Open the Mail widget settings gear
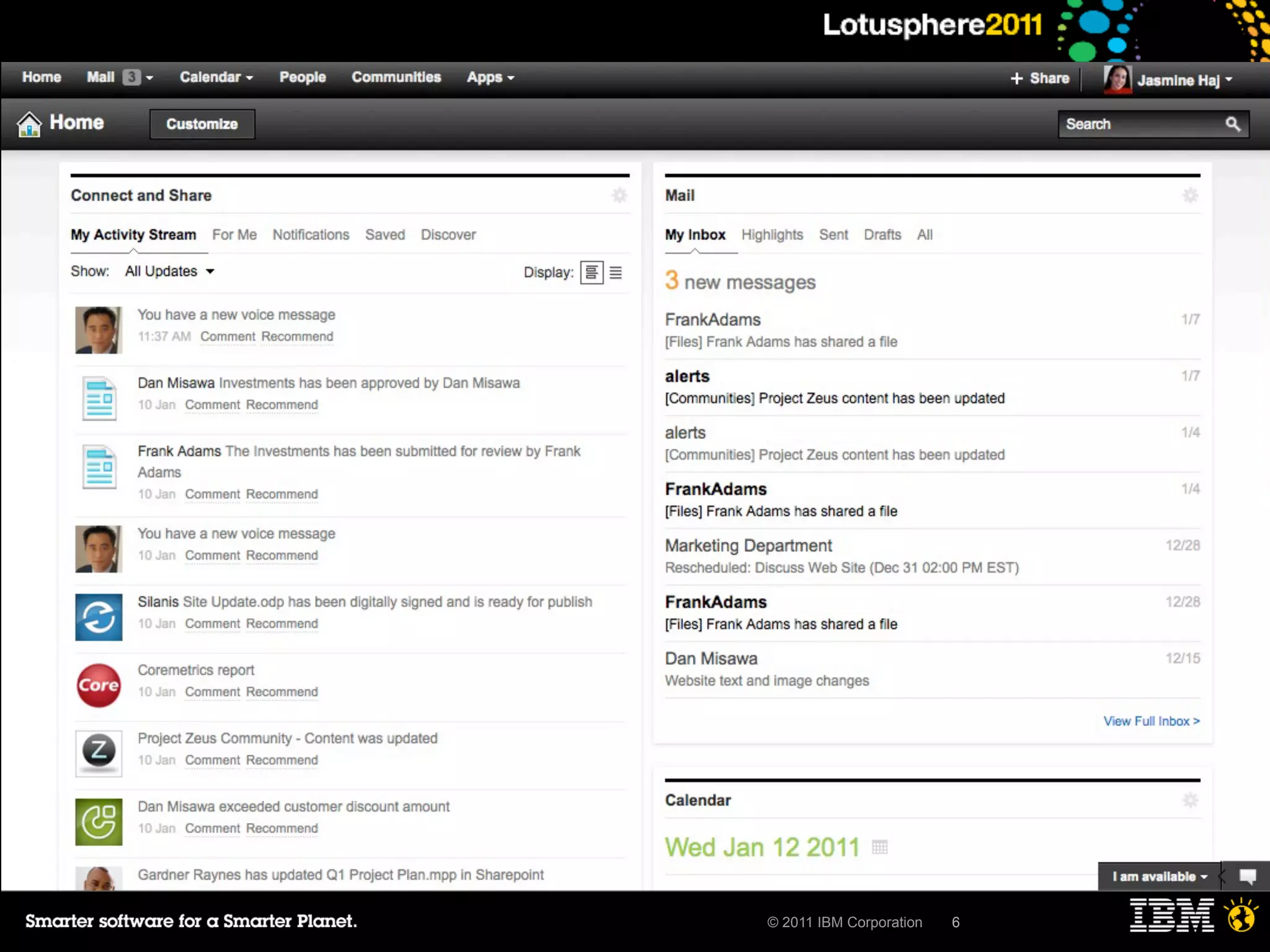Image resolution: width=1270 pixels, height=952 pixels. (x=1190, y=196)
